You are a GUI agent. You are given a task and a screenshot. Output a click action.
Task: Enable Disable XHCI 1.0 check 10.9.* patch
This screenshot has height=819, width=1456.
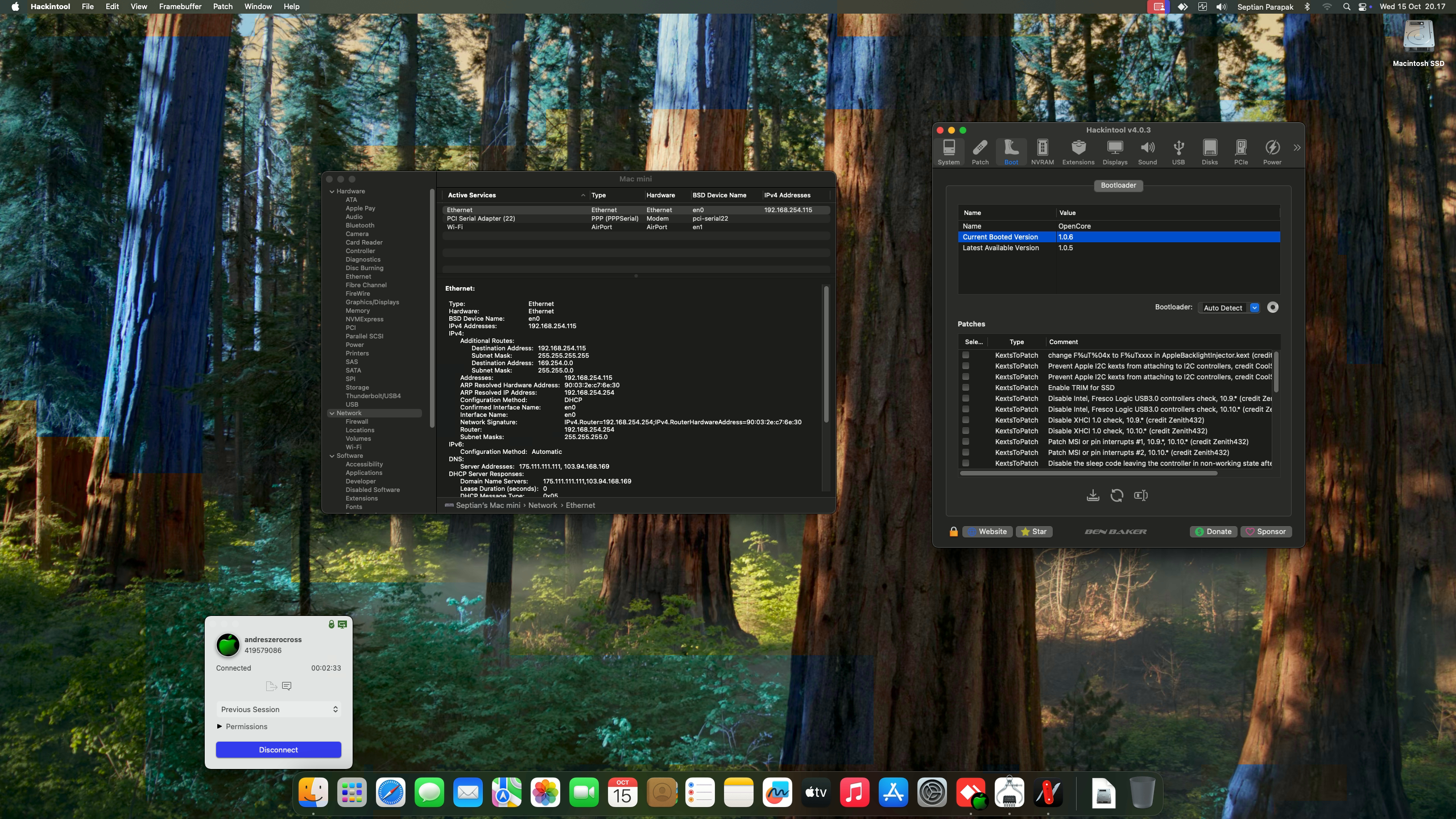coord(966,420)
